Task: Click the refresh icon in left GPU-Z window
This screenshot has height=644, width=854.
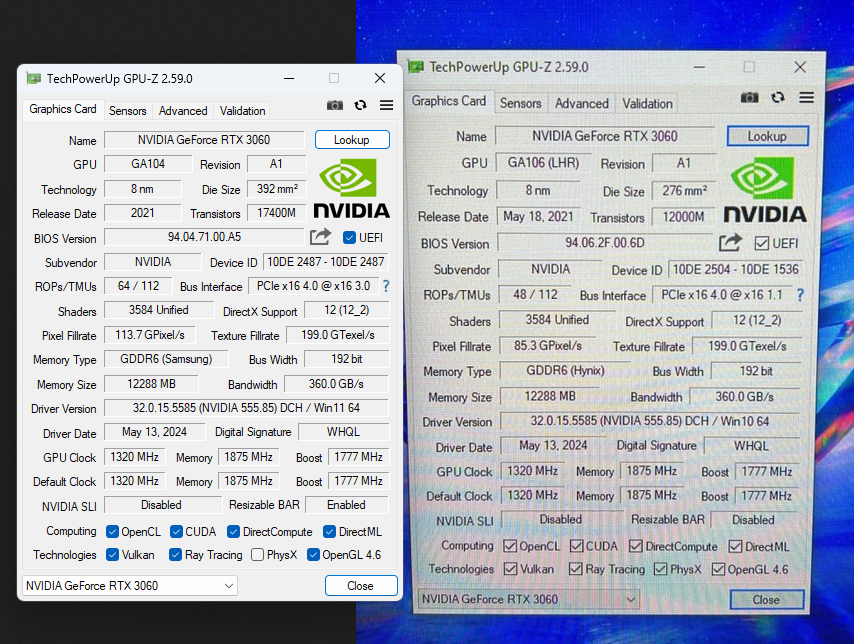Action: pos(361,105)
